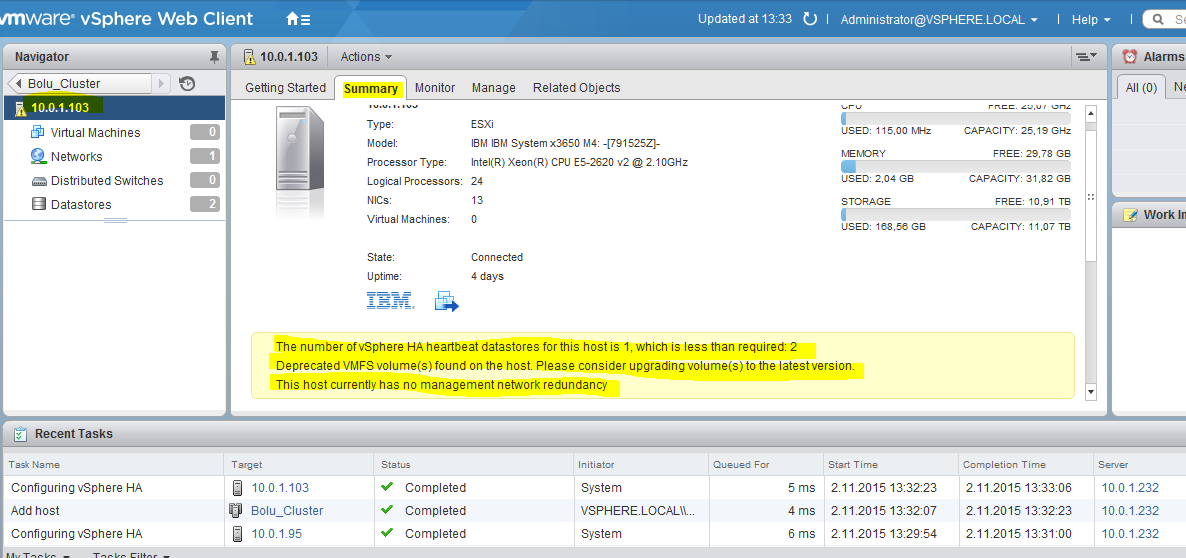Click the forward arrow next to Bolu_Cluster
Image resolution: width=1186 pixels, height=558 pixels.
click(163, 83)
